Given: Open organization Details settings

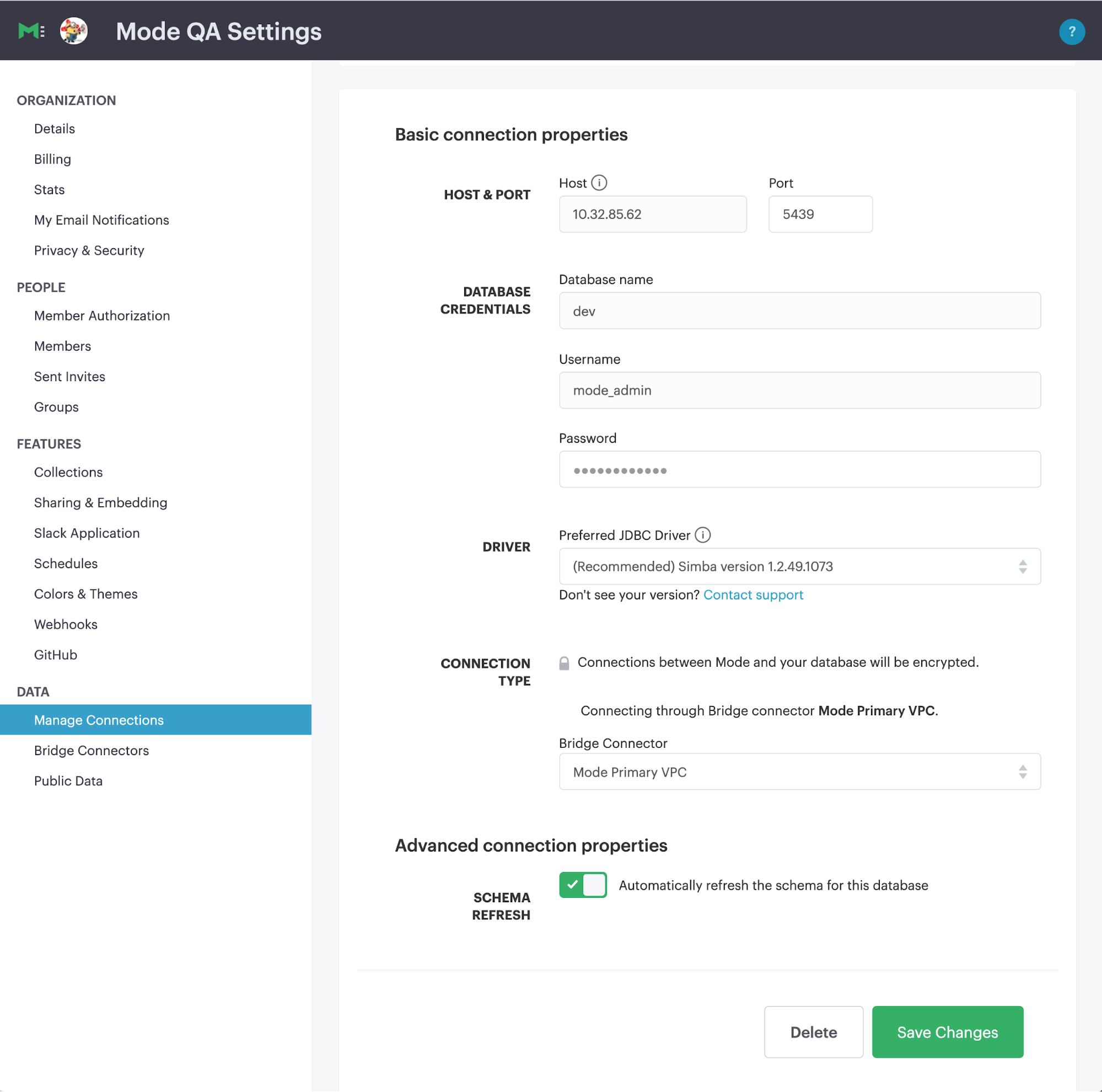Looking at the screenshot, I should click(x=54, y=129).
